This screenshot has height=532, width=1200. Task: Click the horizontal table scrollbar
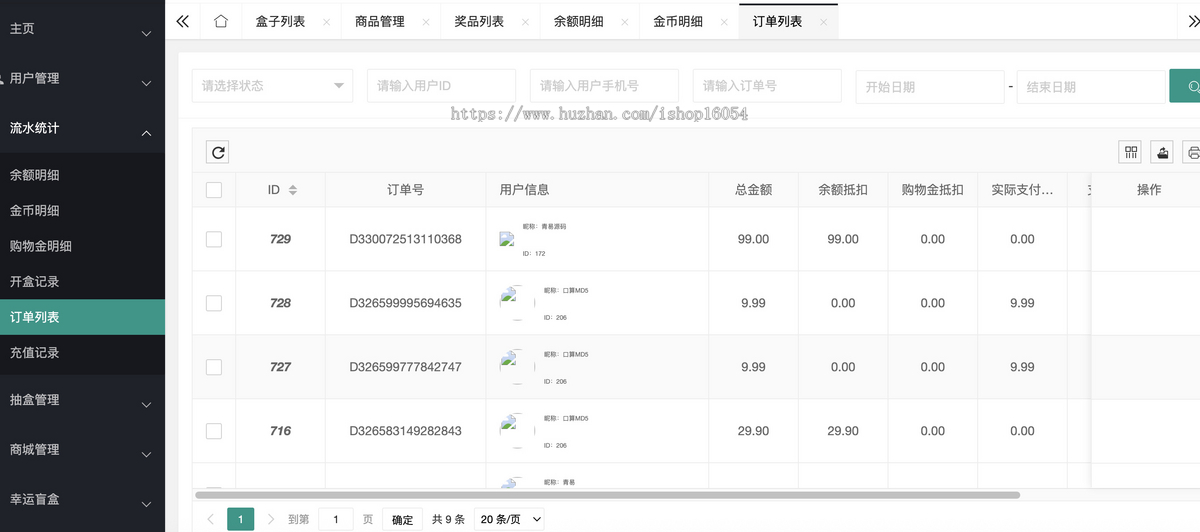607,494
